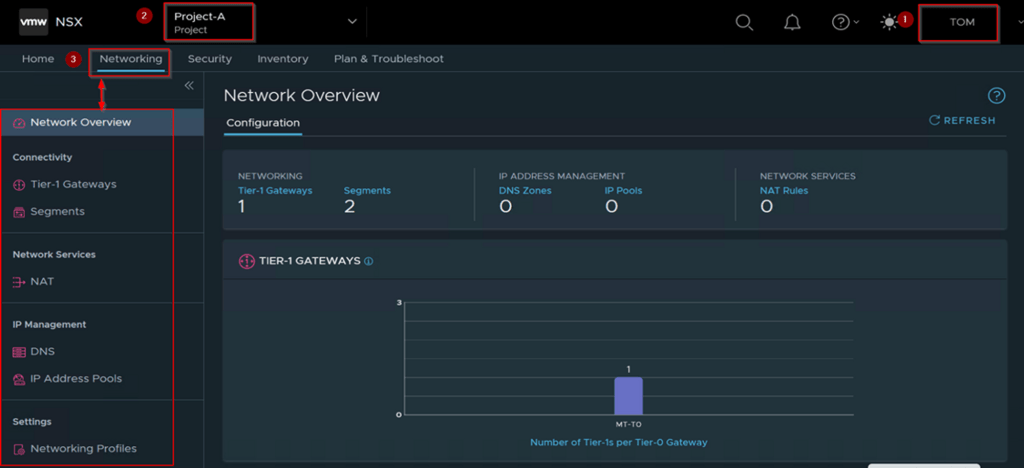Screen dimensions: 1024x468
Task: Open the NAT Rules link
Action: tap(783, 190)
